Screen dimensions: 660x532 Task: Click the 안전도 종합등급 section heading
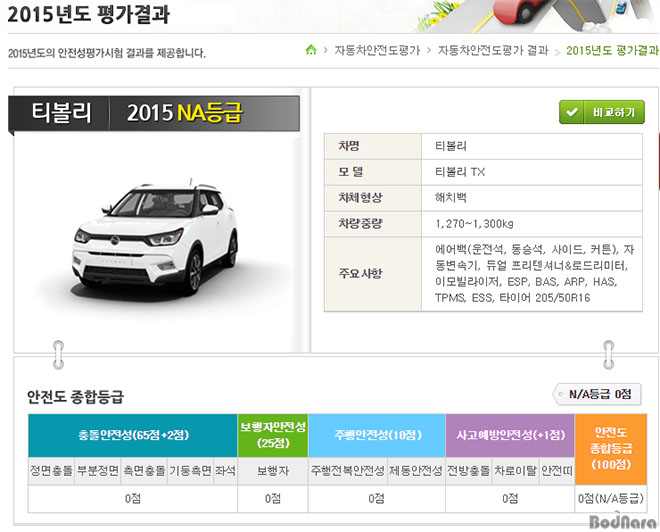[x=75, y=396]
